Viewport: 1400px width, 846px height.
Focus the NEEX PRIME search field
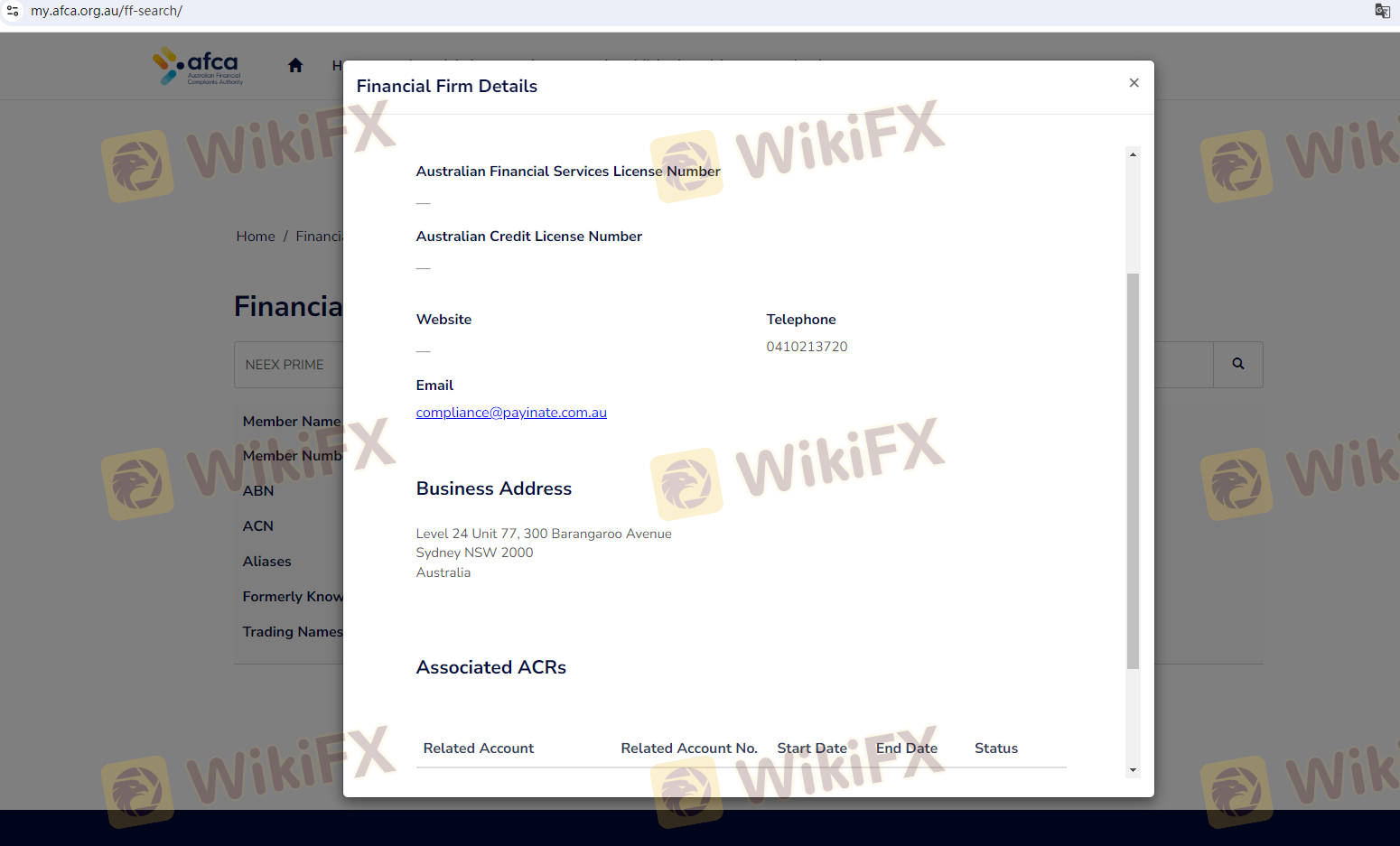(289, 365)
